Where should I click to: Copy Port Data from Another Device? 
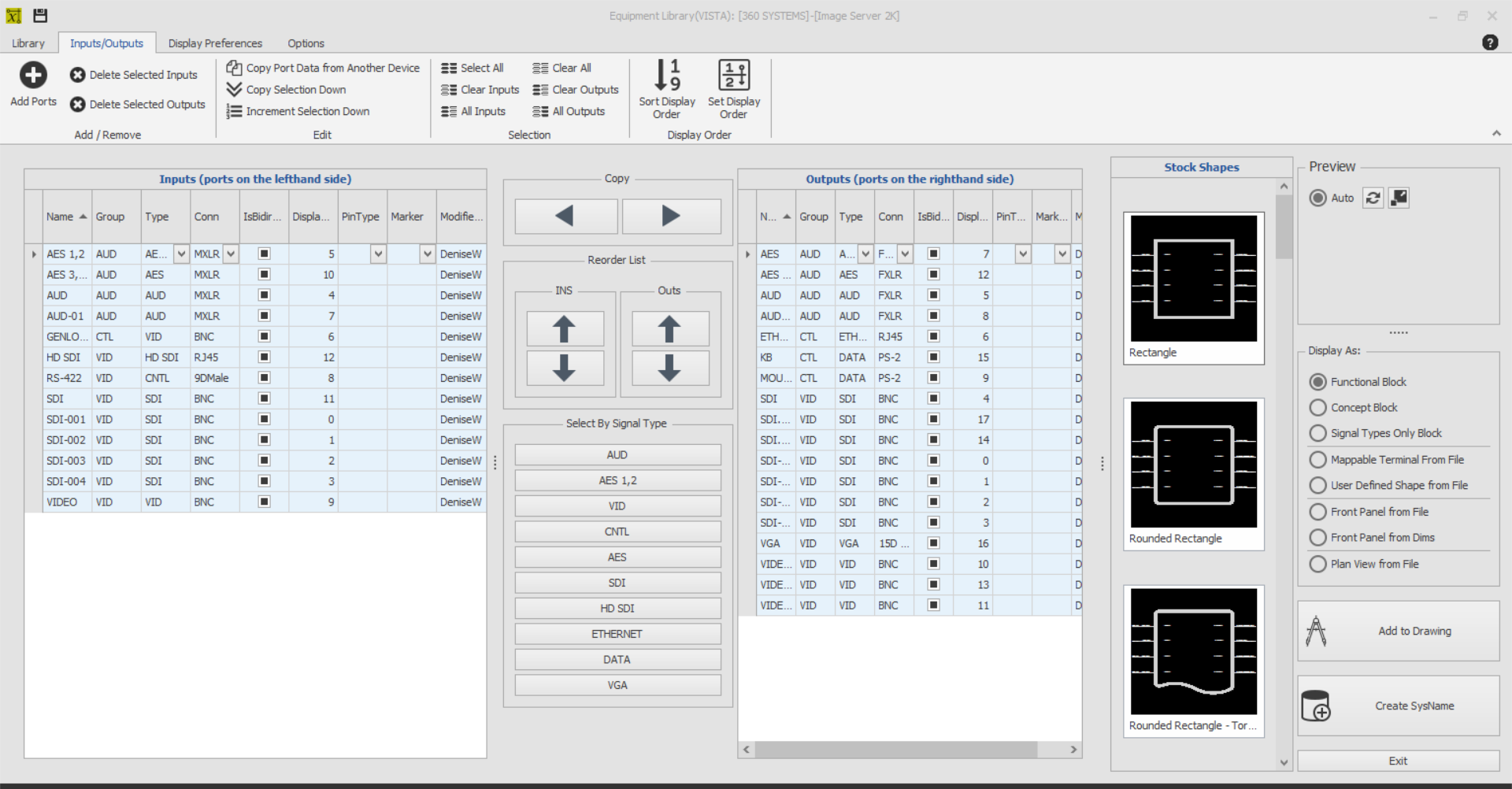pyautogui.click(x=323, y=68)
